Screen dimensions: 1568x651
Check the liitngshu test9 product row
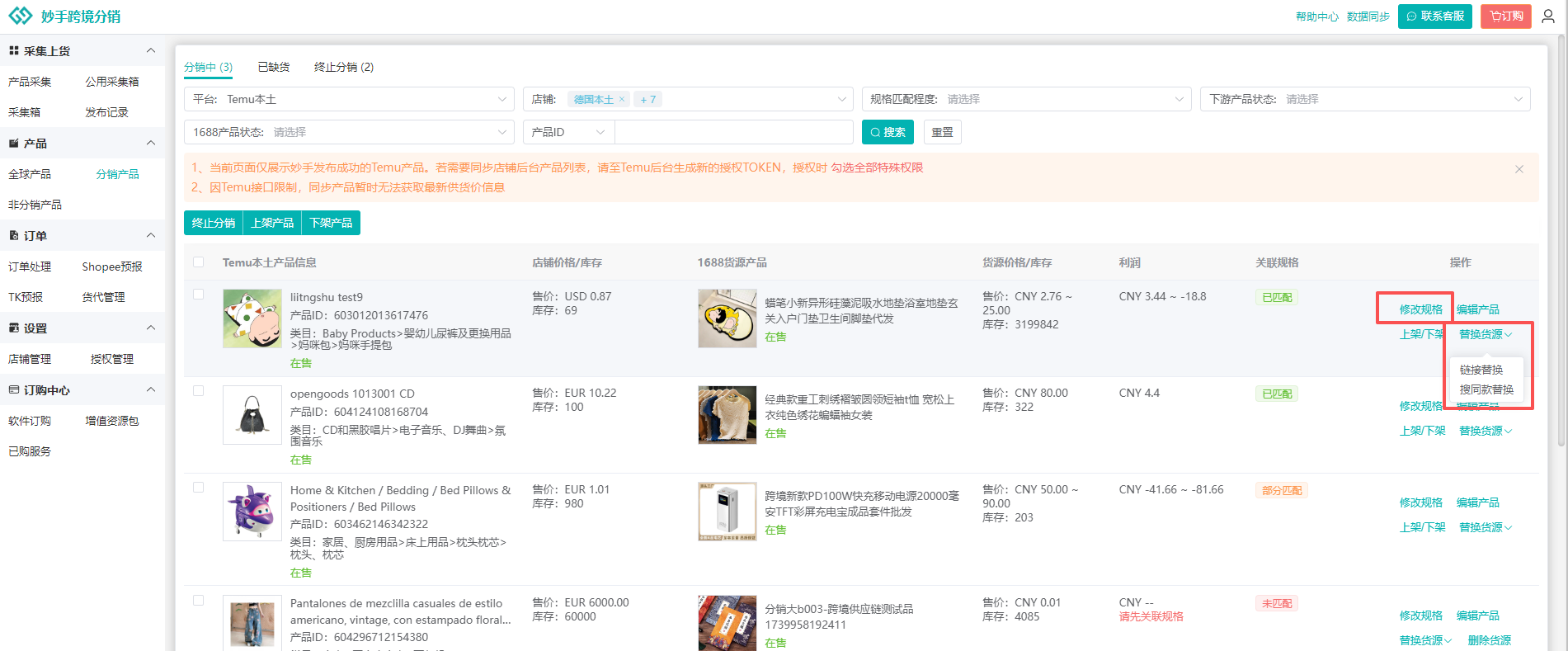click(x=198, y=295)
